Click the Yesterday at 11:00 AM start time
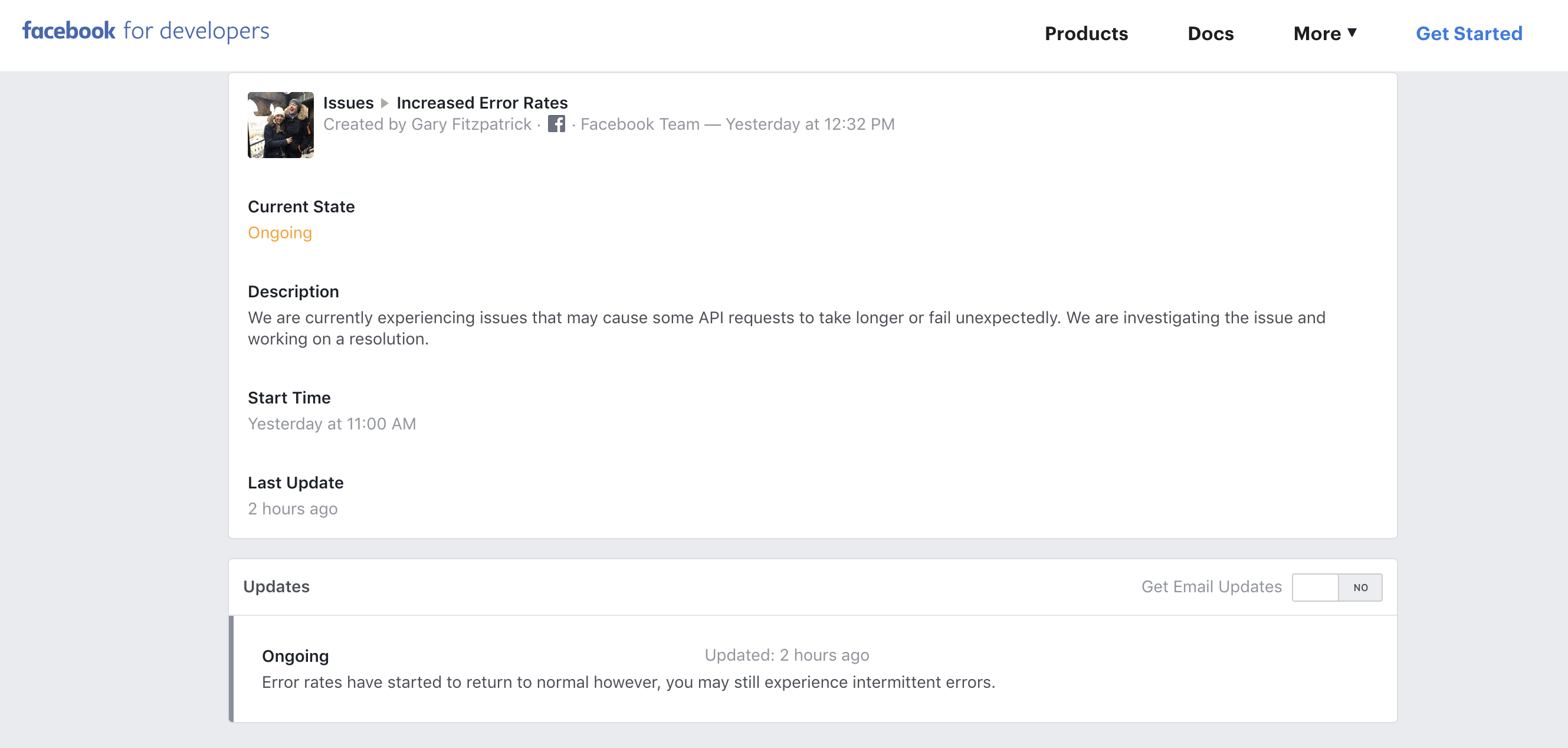The width and height of the screenshot is (1568, 748). point(332,424)
